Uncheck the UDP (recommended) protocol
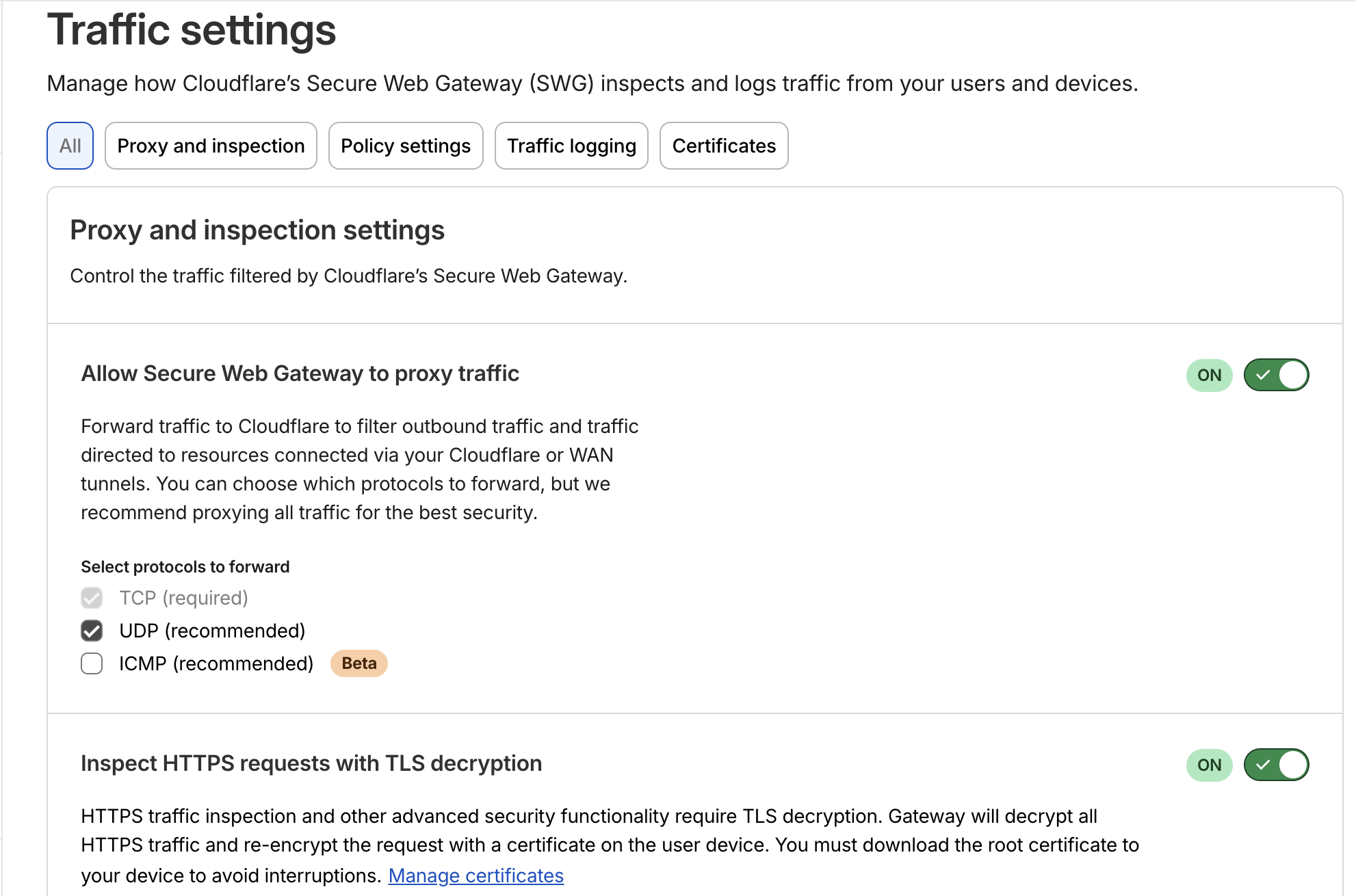This screenshot has width=1356, height=896. click(x=91, y=630)
